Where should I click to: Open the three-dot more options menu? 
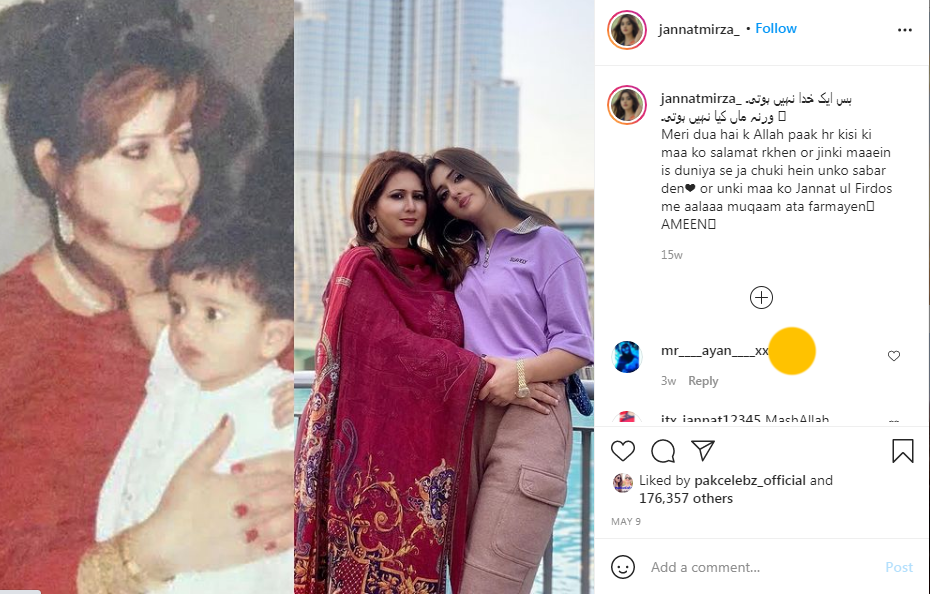pyautogui.click(x=904, y=30)
